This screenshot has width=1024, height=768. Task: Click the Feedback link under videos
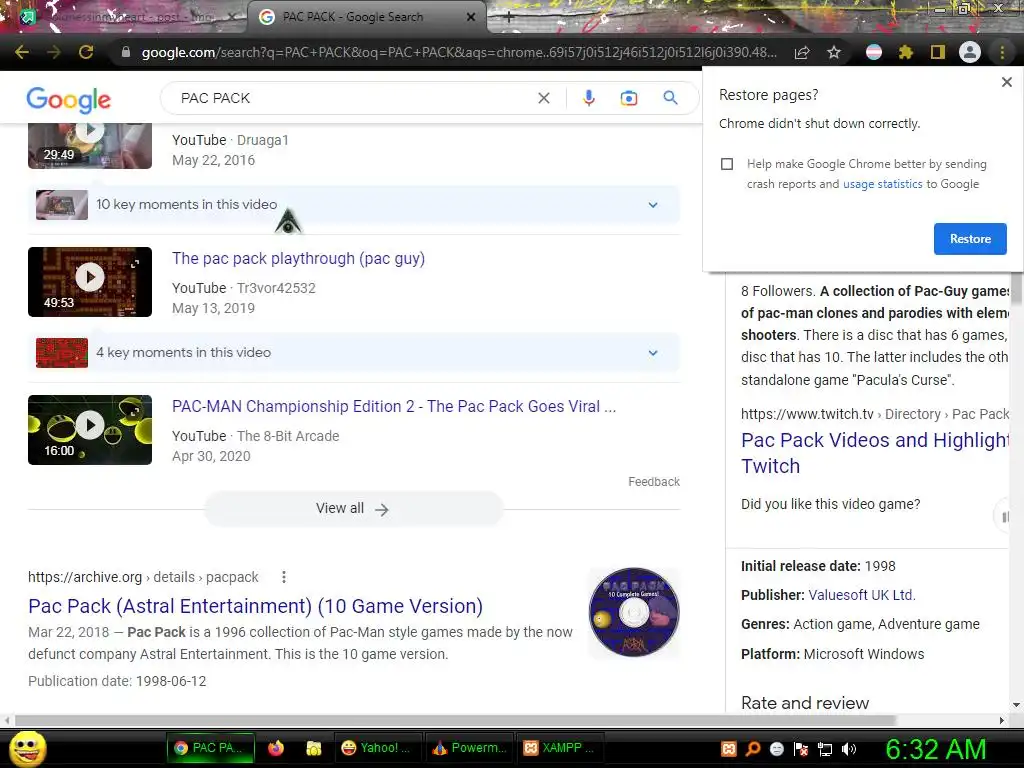(654, 482)
